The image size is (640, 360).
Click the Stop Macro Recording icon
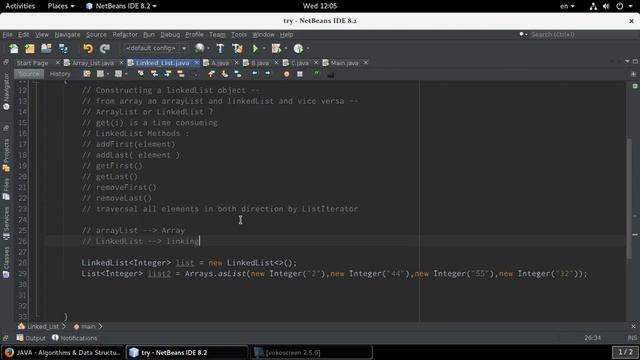(x=300, y=74)
